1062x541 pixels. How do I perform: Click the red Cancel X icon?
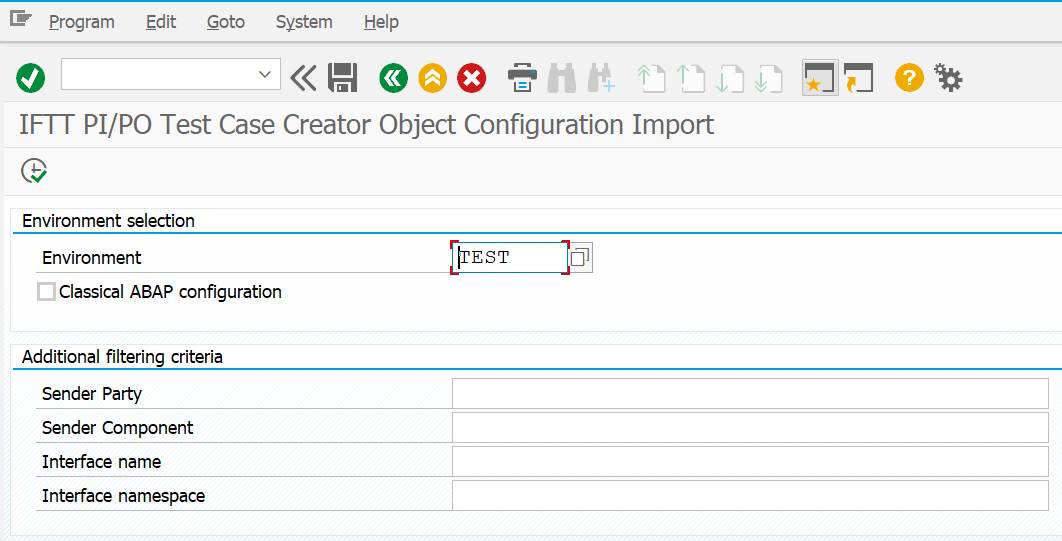[x=471, y=77]
